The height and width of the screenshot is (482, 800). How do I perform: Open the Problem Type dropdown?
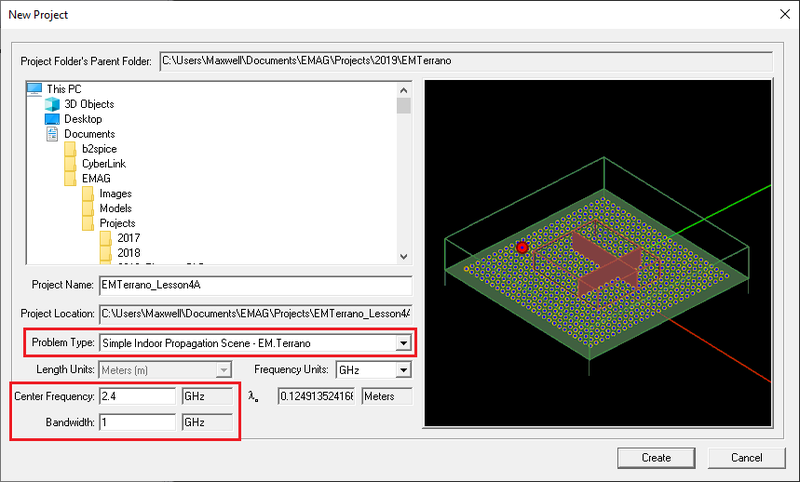tap(403, 343)
